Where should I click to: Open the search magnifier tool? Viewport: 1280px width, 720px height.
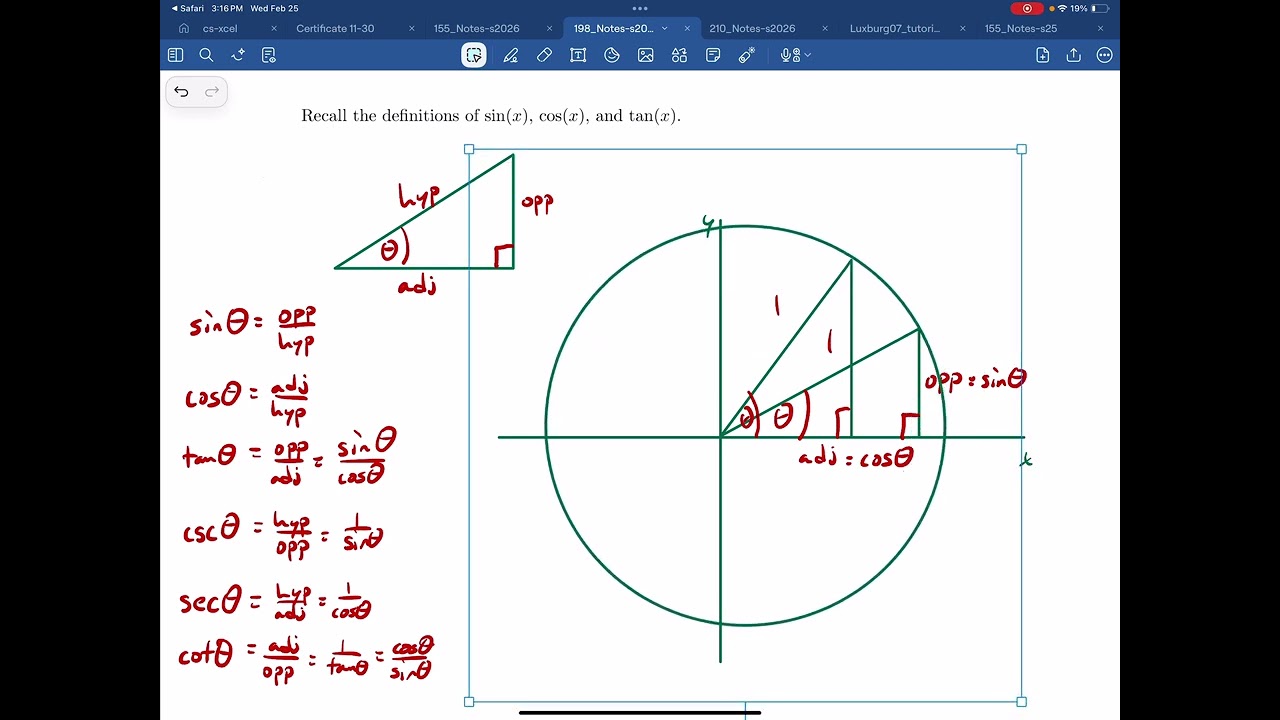coord(206,55)
